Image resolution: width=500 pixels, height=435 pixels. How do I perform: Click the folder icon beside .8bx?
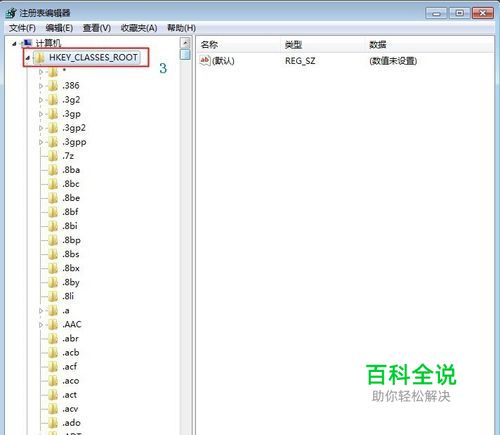coord(53,268)
